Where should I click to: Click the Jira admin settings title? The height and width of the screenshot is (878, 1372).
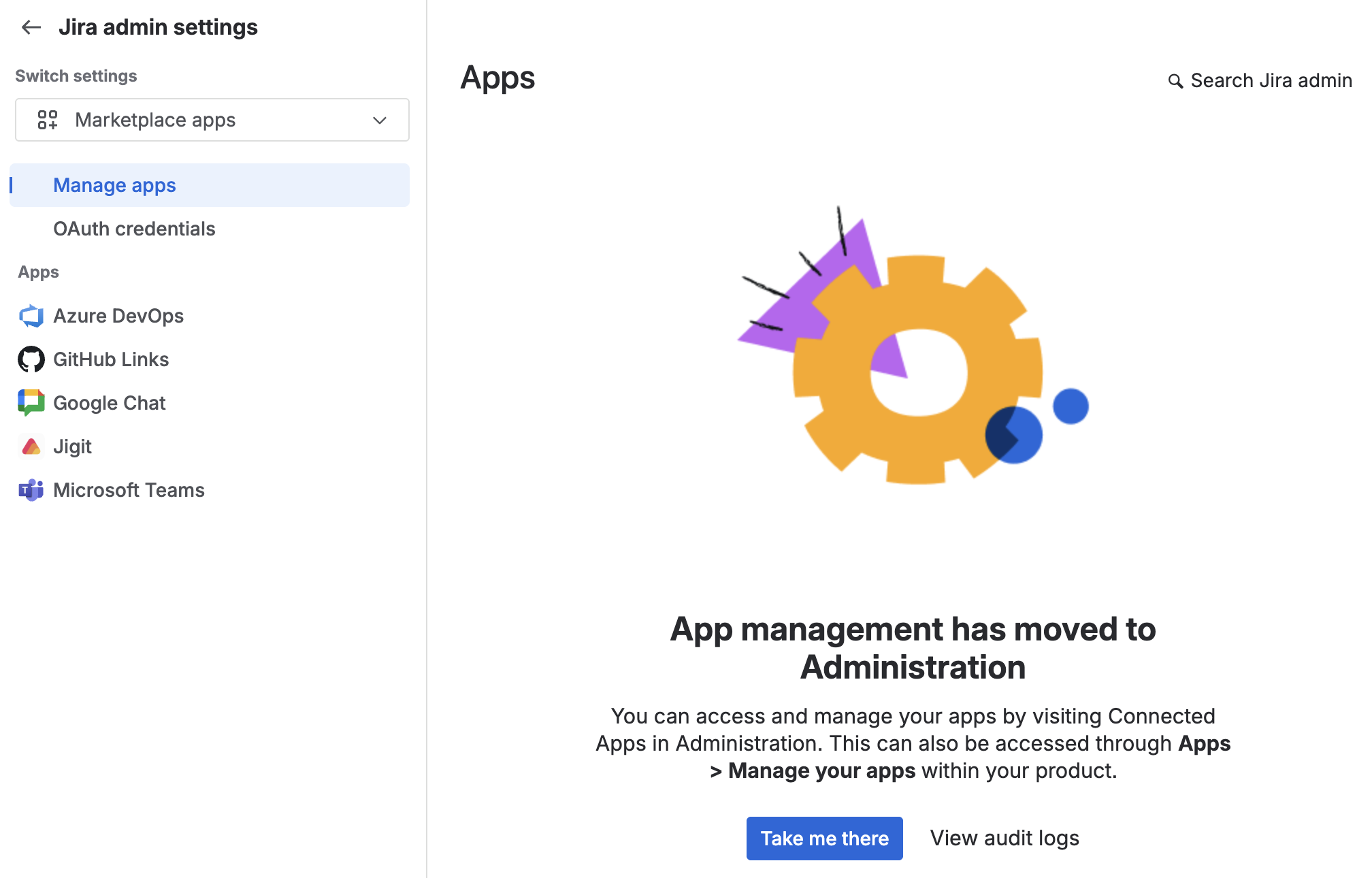tap(158, 27)
